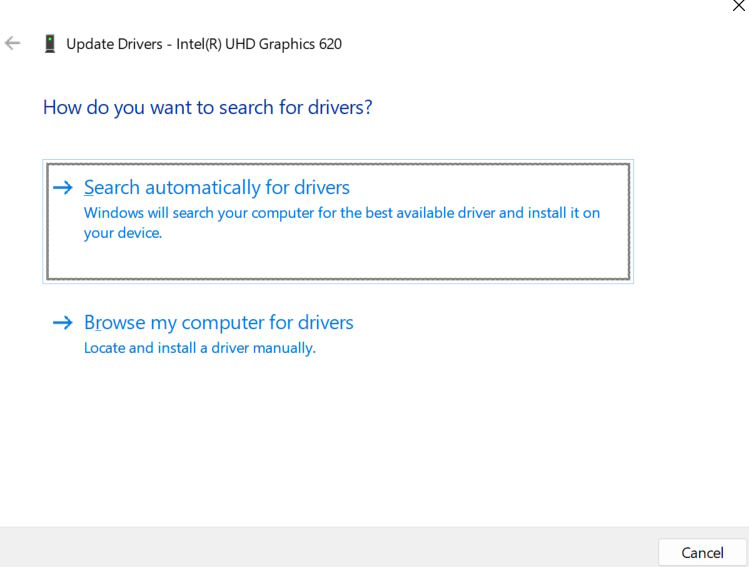Image resolution: width=749 pixels, height=567 pixels.
Task: Click empty space inside the focused Search automatically box
Action: (x=400, y=260)
